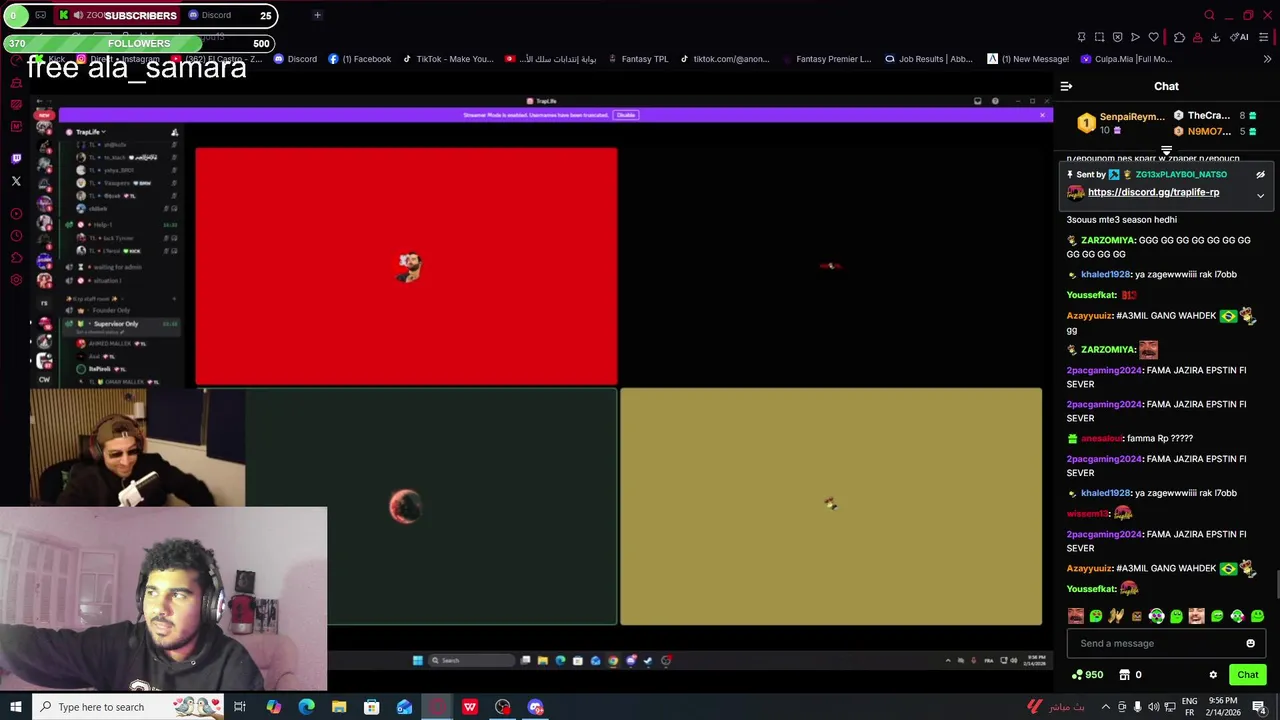This screenshot has height=720, width=1280.
Task: Click the player play-arrow icon in toolbar
Action: tap(1135, 37)
